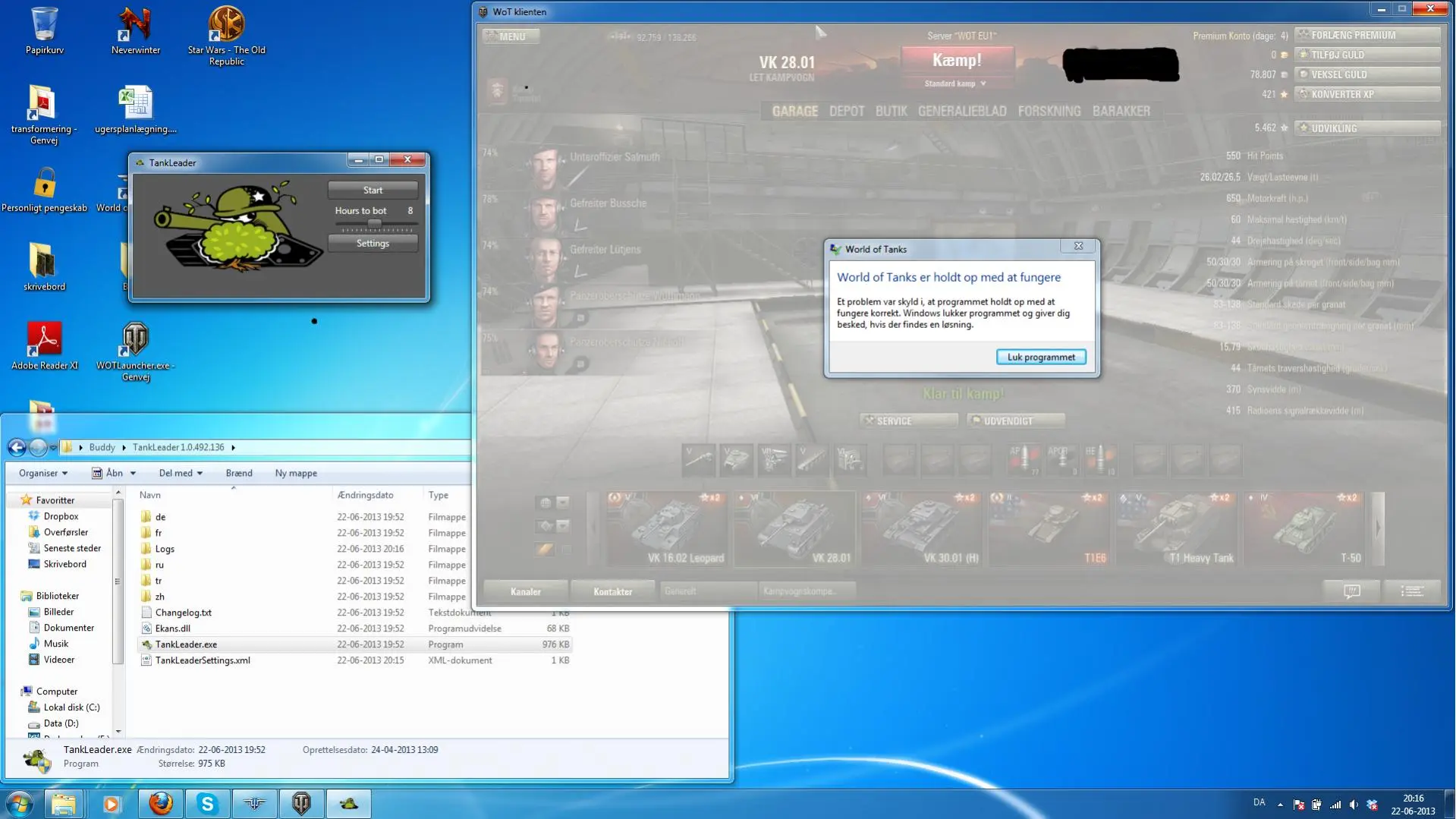Switch to the FORSKNING tab
Viewport: 1456px width, 819px height.
[1049, 111]
